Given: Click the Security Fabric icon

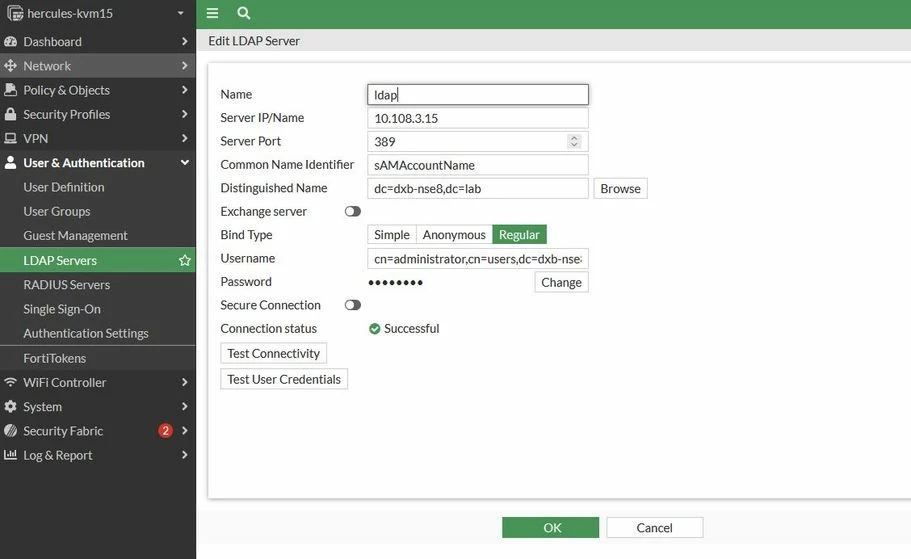Looking at the screenshot, I should tap(10, 431).
